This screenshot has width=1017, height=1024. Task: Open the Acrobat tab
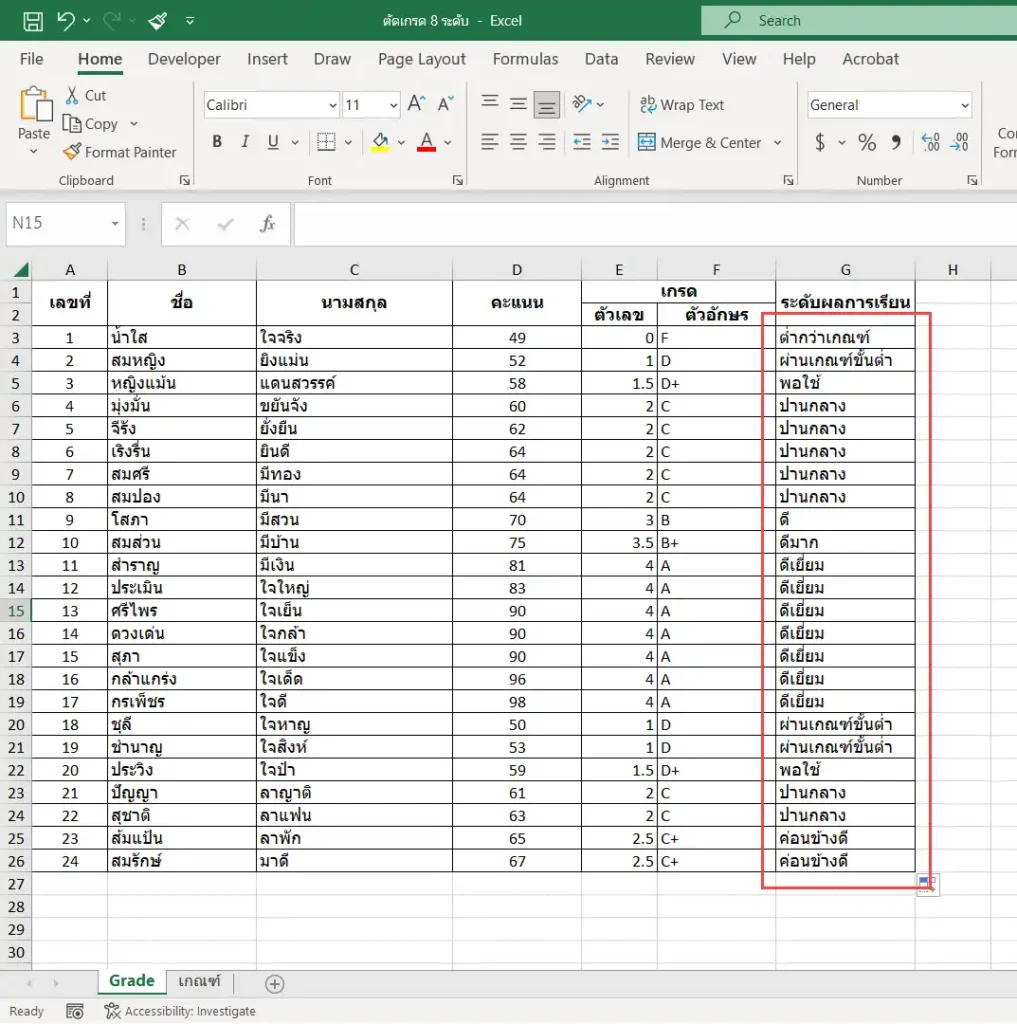(870, 59)
